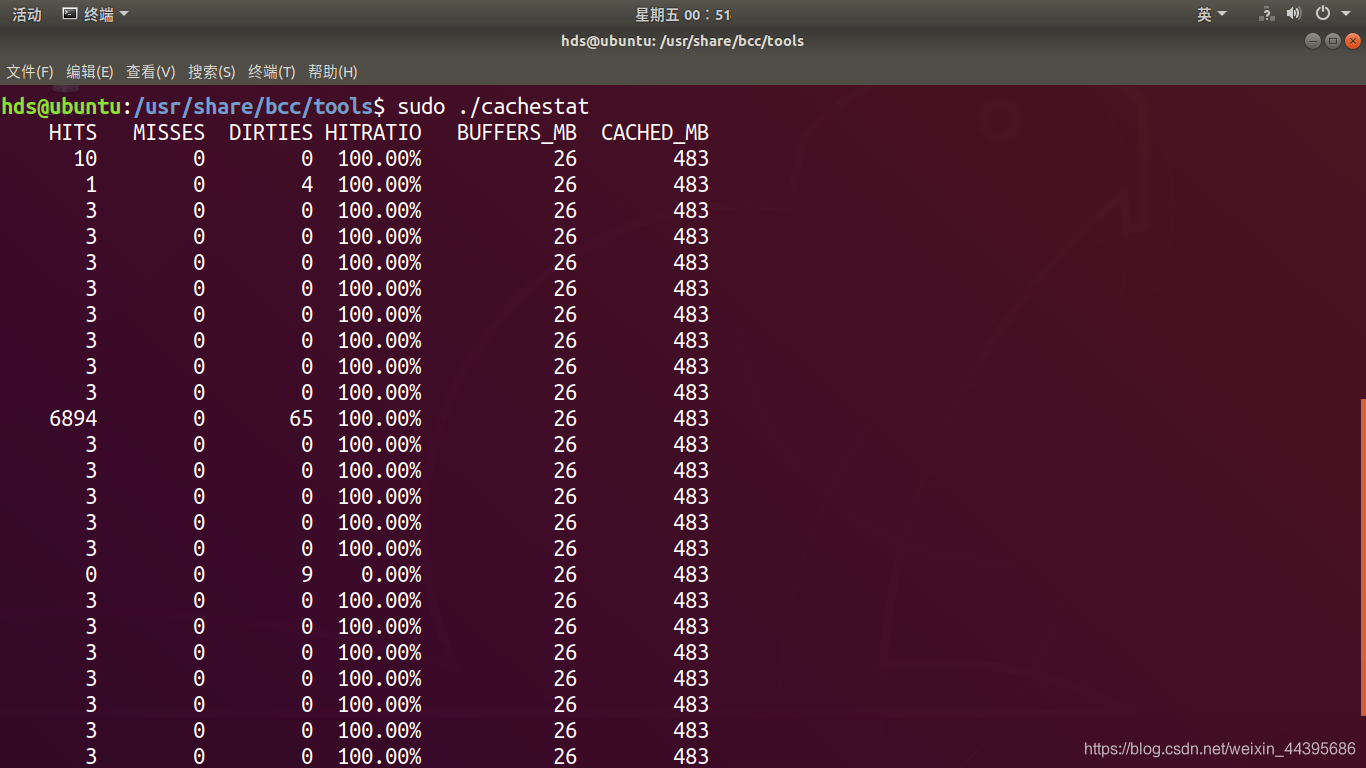Open the 文件(F) menu
This screenshot has width=1366, height=768.
tap(29, 72)
